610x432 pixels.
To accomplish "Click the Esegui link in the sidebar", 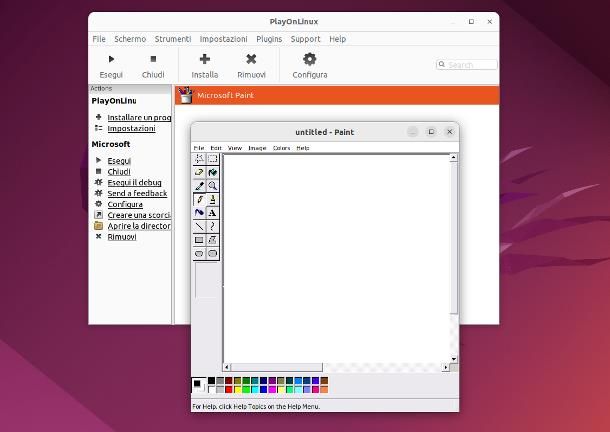I will click(x=119, y=161).
